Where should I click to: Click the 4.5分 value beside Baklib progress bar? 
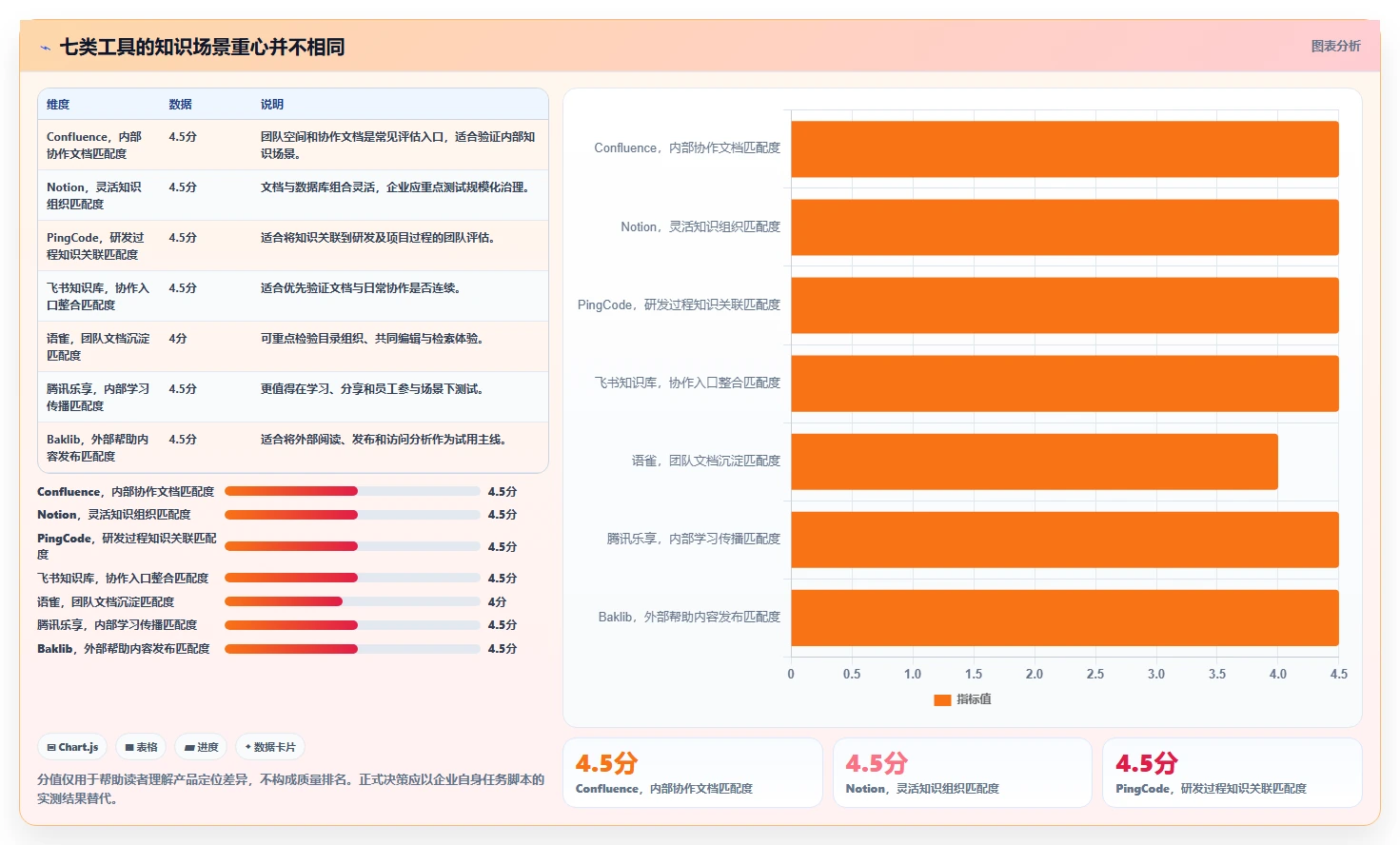click(x=503, y=649)
